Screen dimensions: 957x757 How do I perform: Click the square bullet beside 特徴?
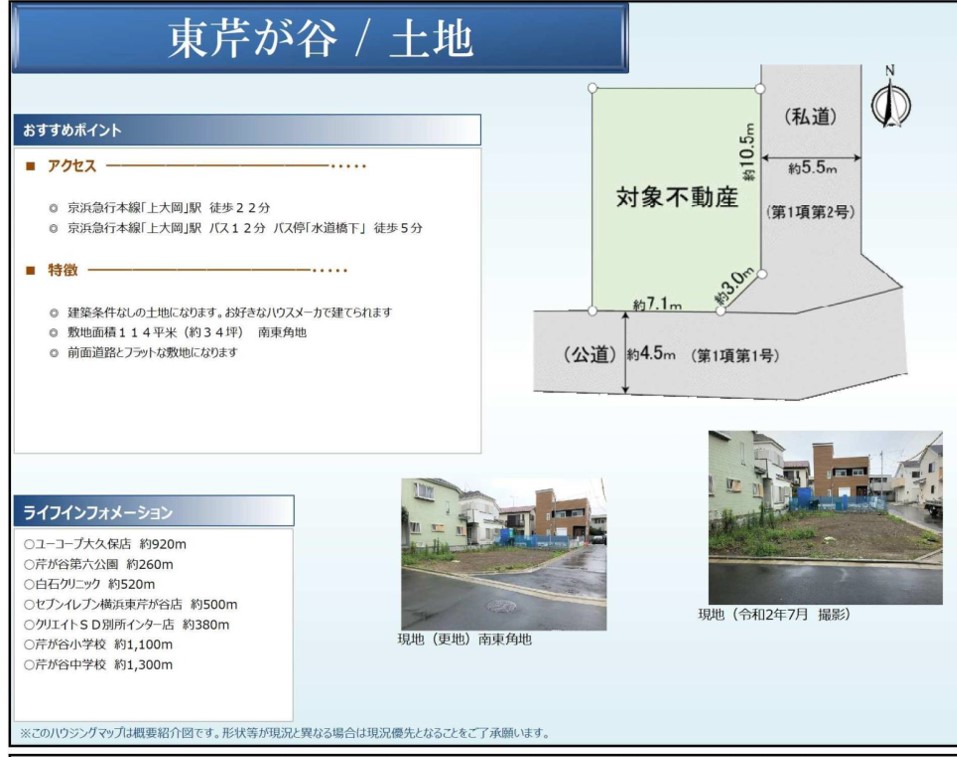(30, 270)
